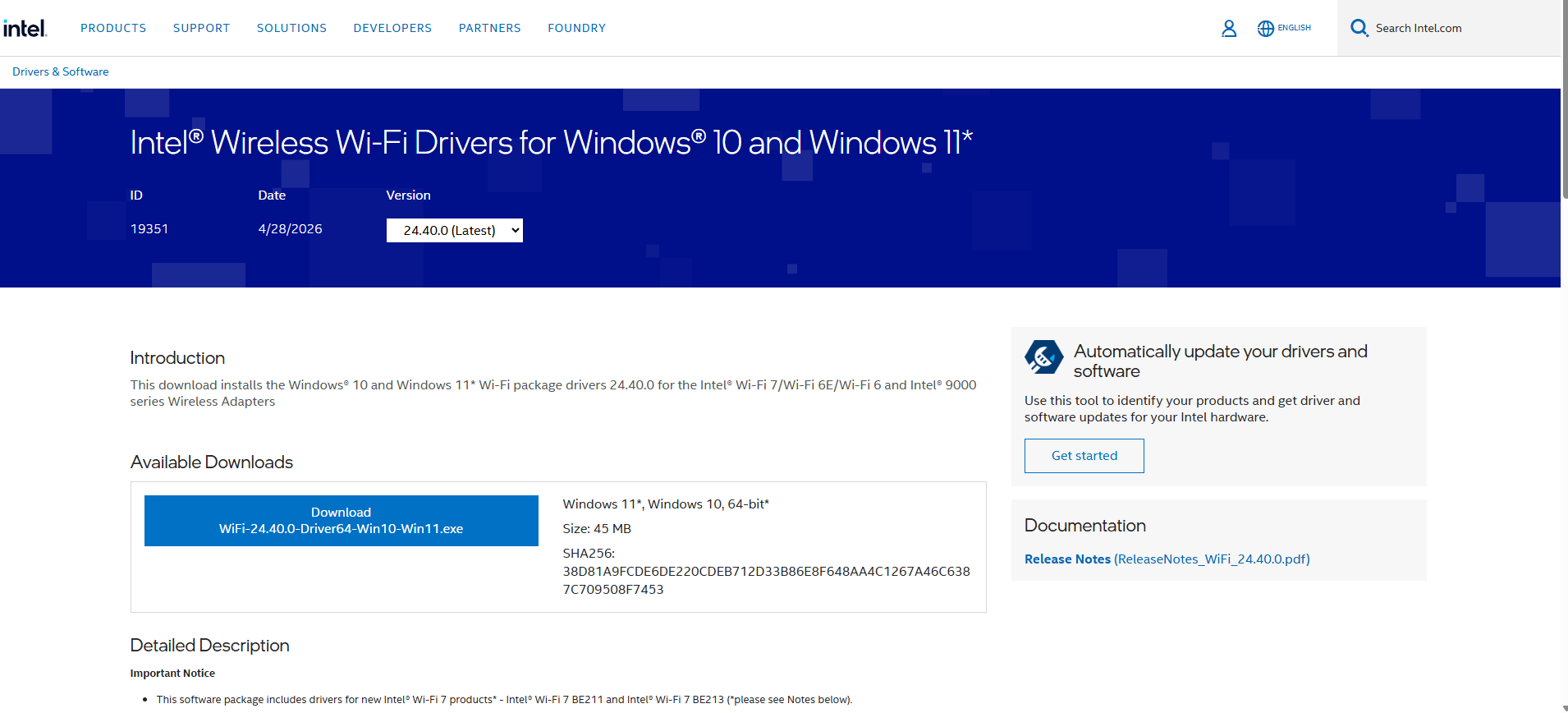This screenshot has height=713, width=1568.
Task: Open the Release Notes PDF link
Action: (1167, 559)
